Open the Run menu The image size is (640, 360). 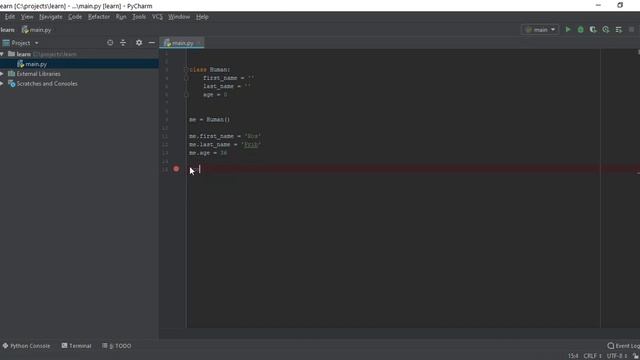click(x=121, y=17)
